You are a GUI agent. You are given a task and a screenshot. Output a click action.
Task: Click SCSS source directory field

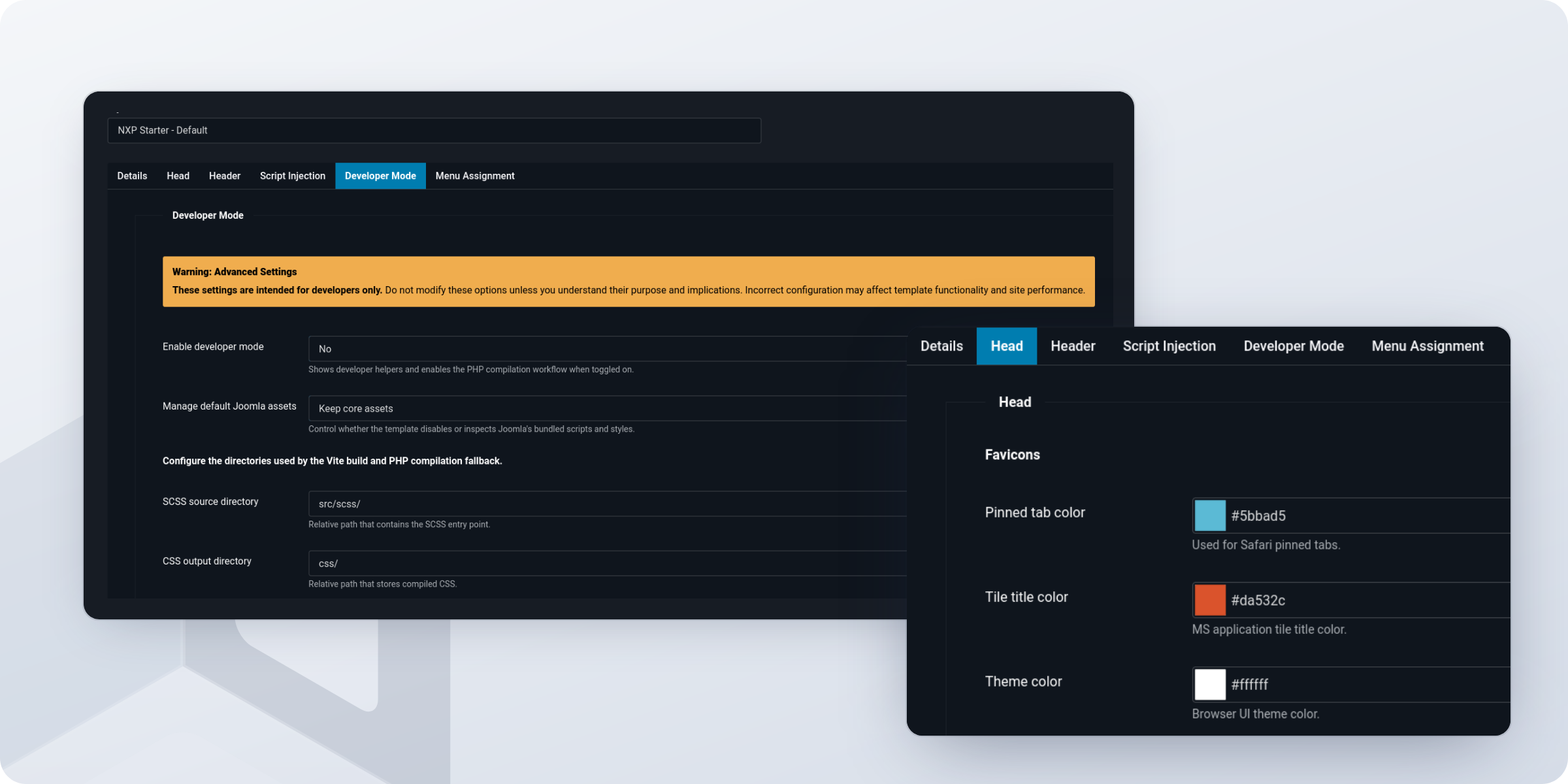pyautogui.click(x=608, y=504)
